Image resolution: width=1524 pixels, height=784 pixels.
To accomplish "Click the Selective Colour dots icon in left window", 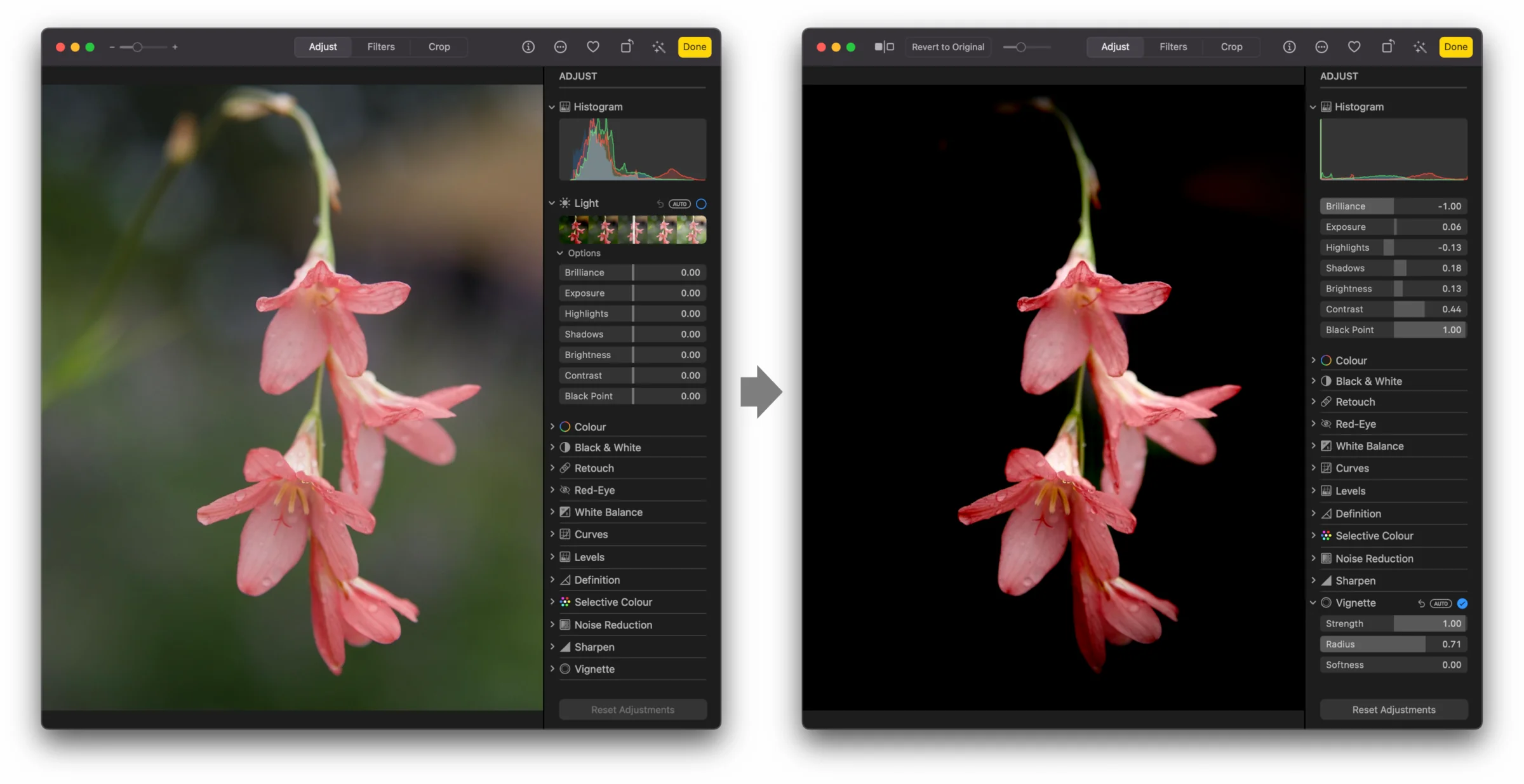I will pyautogui.click(x=565, y=602).
